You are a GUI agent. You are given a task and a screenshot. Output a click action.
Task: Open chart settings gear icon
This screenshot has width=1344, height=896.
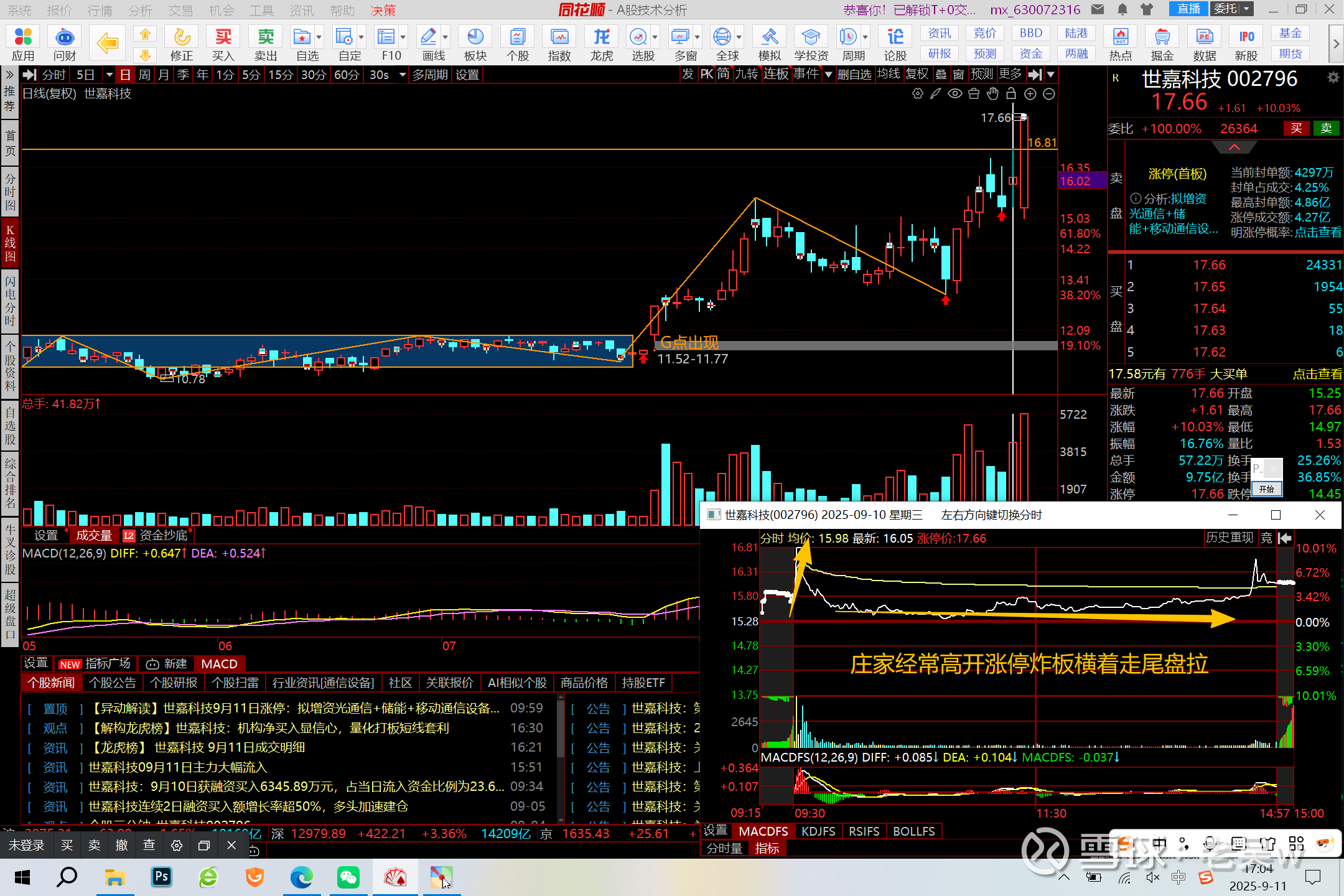[x=917, y=94]
